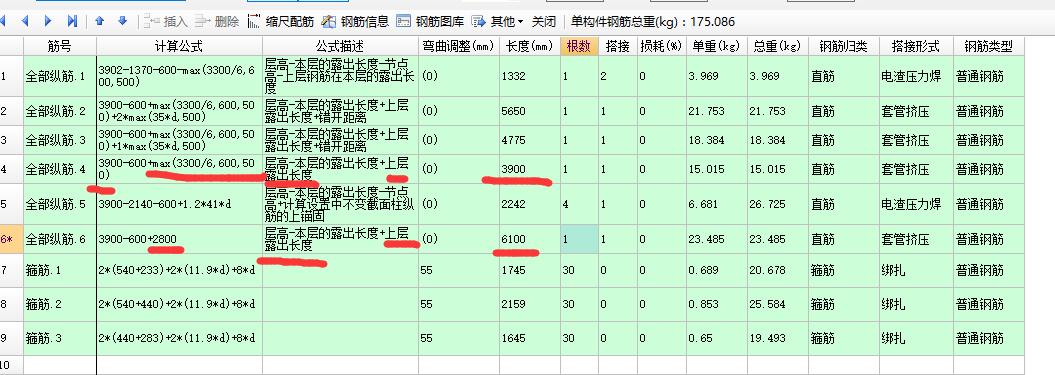Select 筋号 column header

[x=60, y=46]
